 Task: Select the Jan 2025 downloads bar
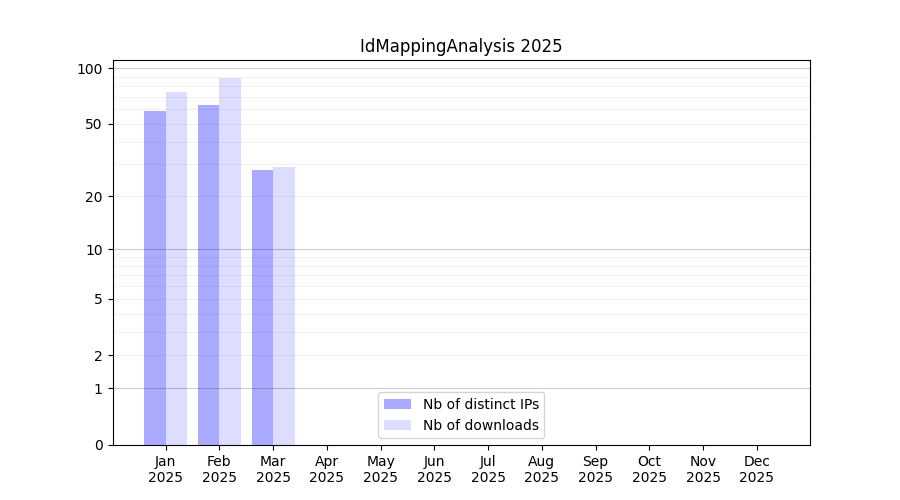177,268
